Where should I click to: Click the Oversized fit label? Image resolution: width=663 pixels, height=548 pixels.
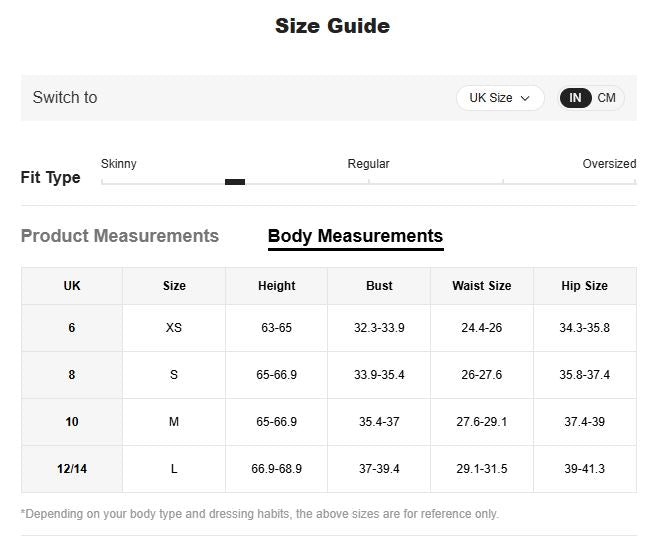tap(609, 164)
